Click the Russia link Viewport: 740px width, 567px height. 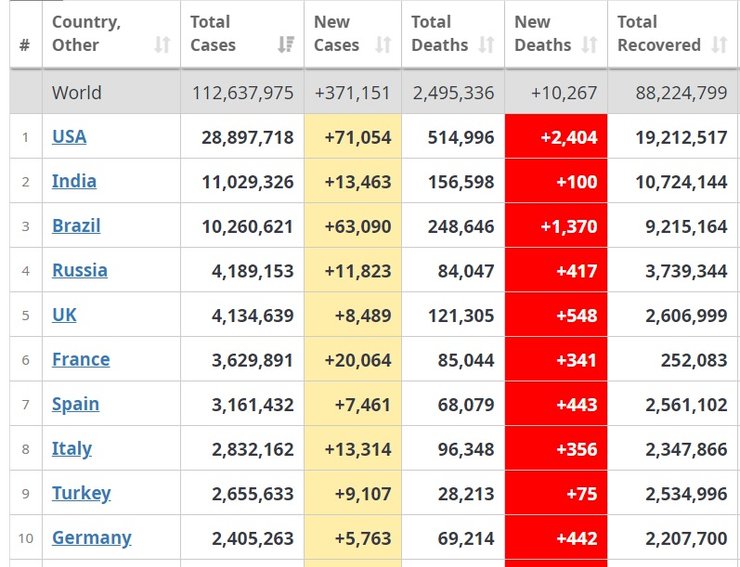[x=80, y=270]
